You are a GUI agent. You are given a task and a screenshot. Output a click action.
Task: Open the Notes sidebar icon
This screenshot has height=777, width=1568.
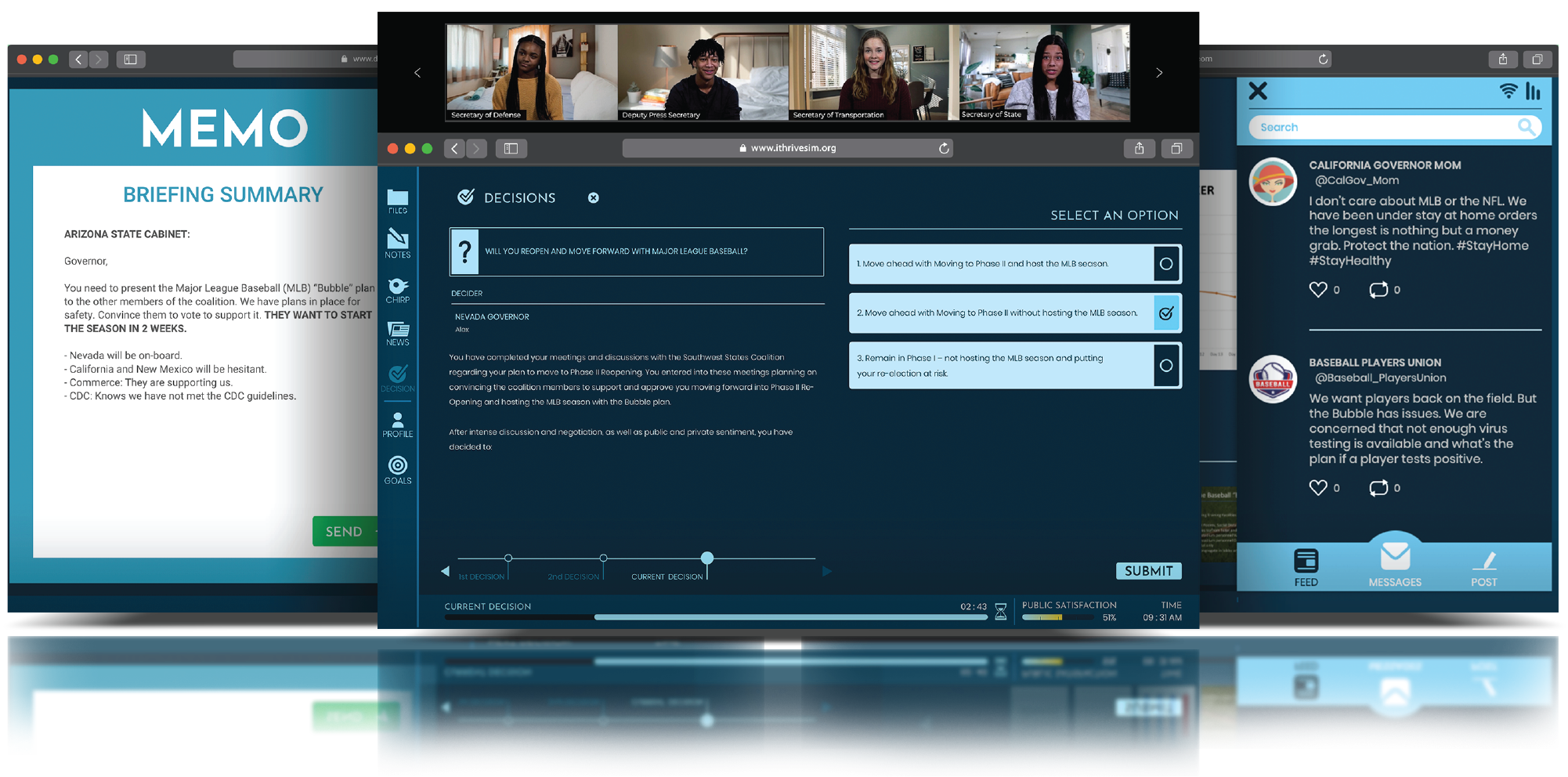398,244
